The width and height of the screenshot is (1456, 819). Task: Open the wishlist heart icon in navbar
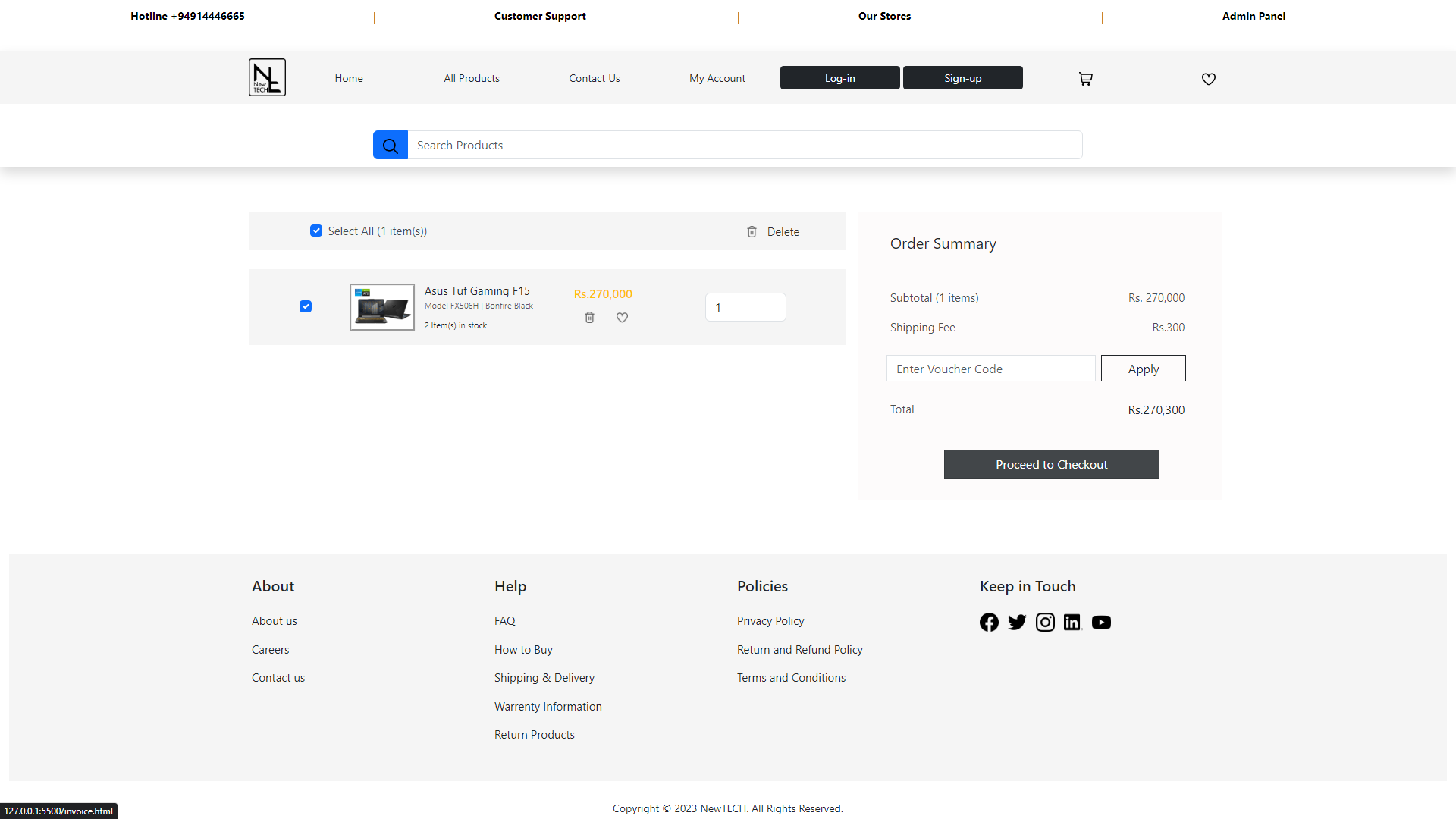click(x=1208, y=79)
